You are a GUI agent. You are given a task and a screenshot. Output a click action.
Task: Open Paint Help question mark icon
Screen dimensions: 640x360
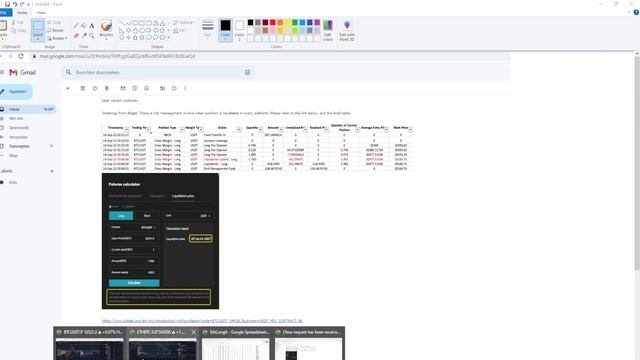point(636,13)
